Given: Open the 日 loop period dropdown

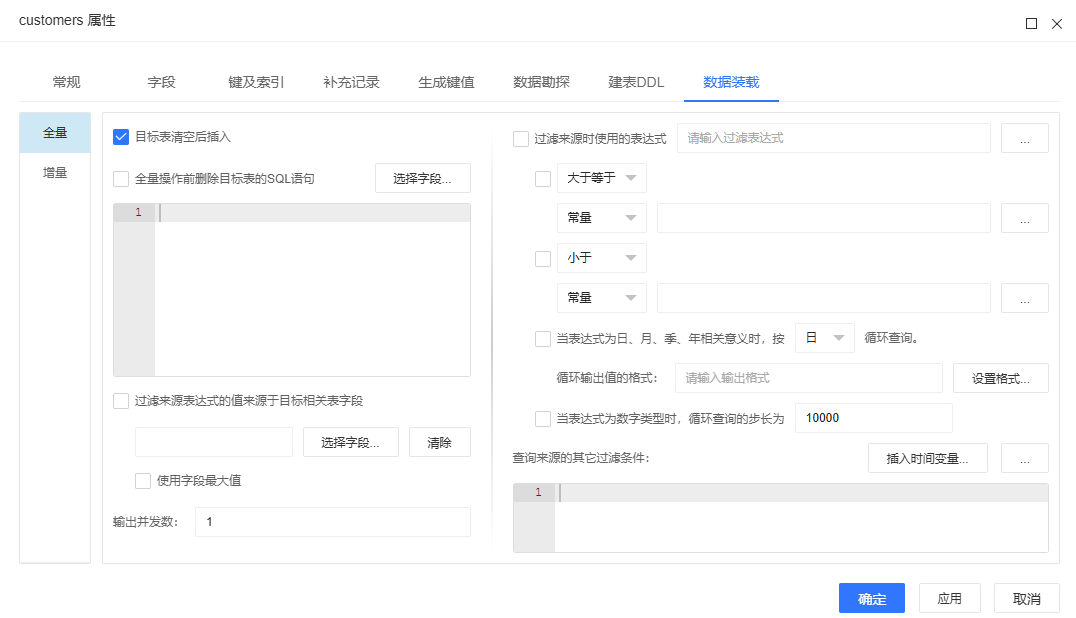Looking at the screenshot, I should 825,338.
